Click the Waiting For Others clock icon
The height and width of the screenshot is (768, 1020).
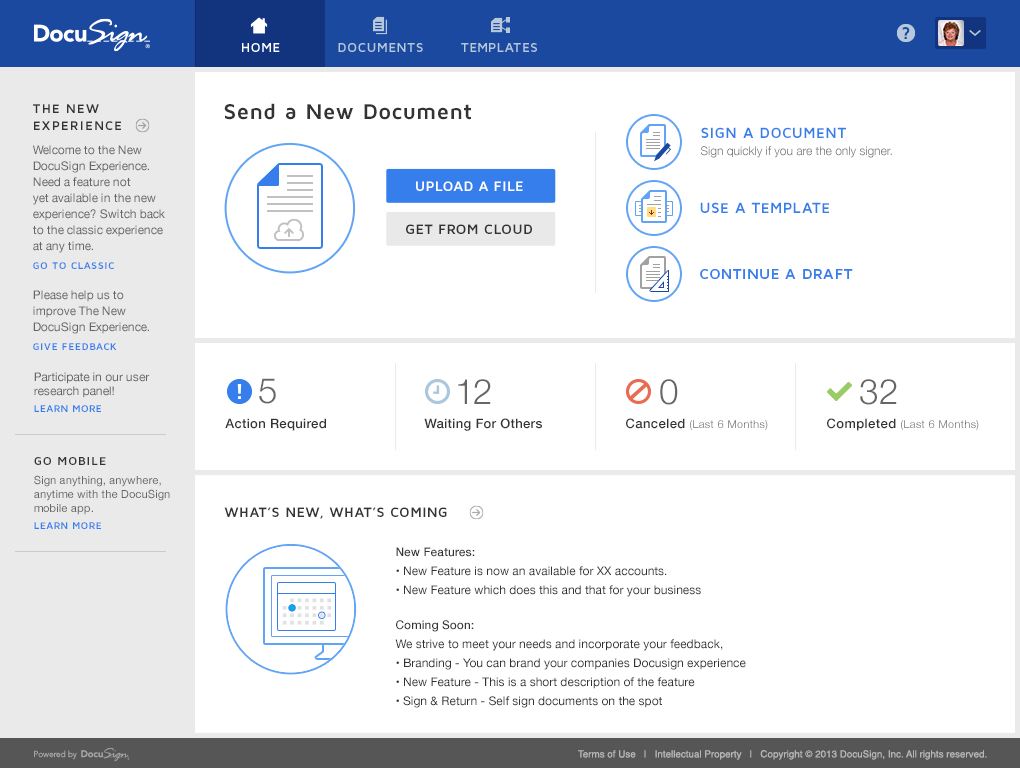coord(437,391)
